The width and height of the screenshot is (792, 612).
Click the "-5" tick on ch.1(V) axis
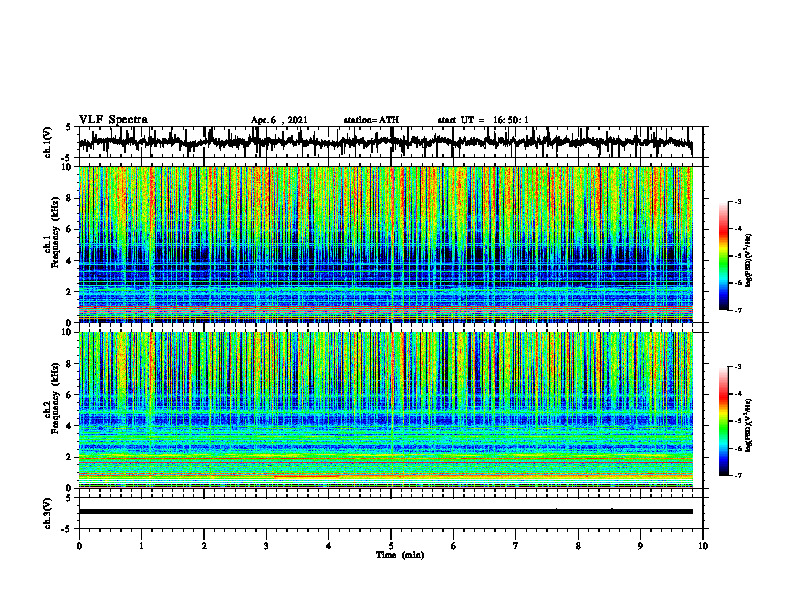tap(66, 158)
